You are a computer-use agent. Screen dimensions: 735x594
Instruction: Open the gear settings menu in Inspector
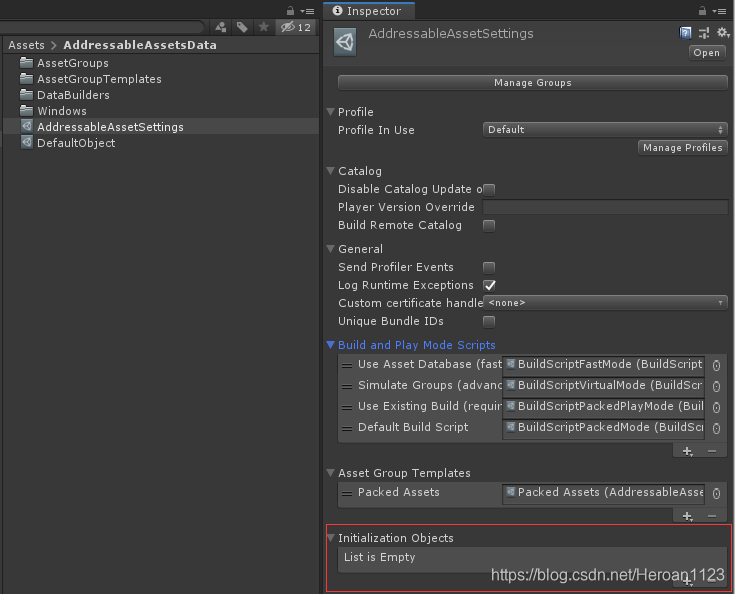[723, 33]
